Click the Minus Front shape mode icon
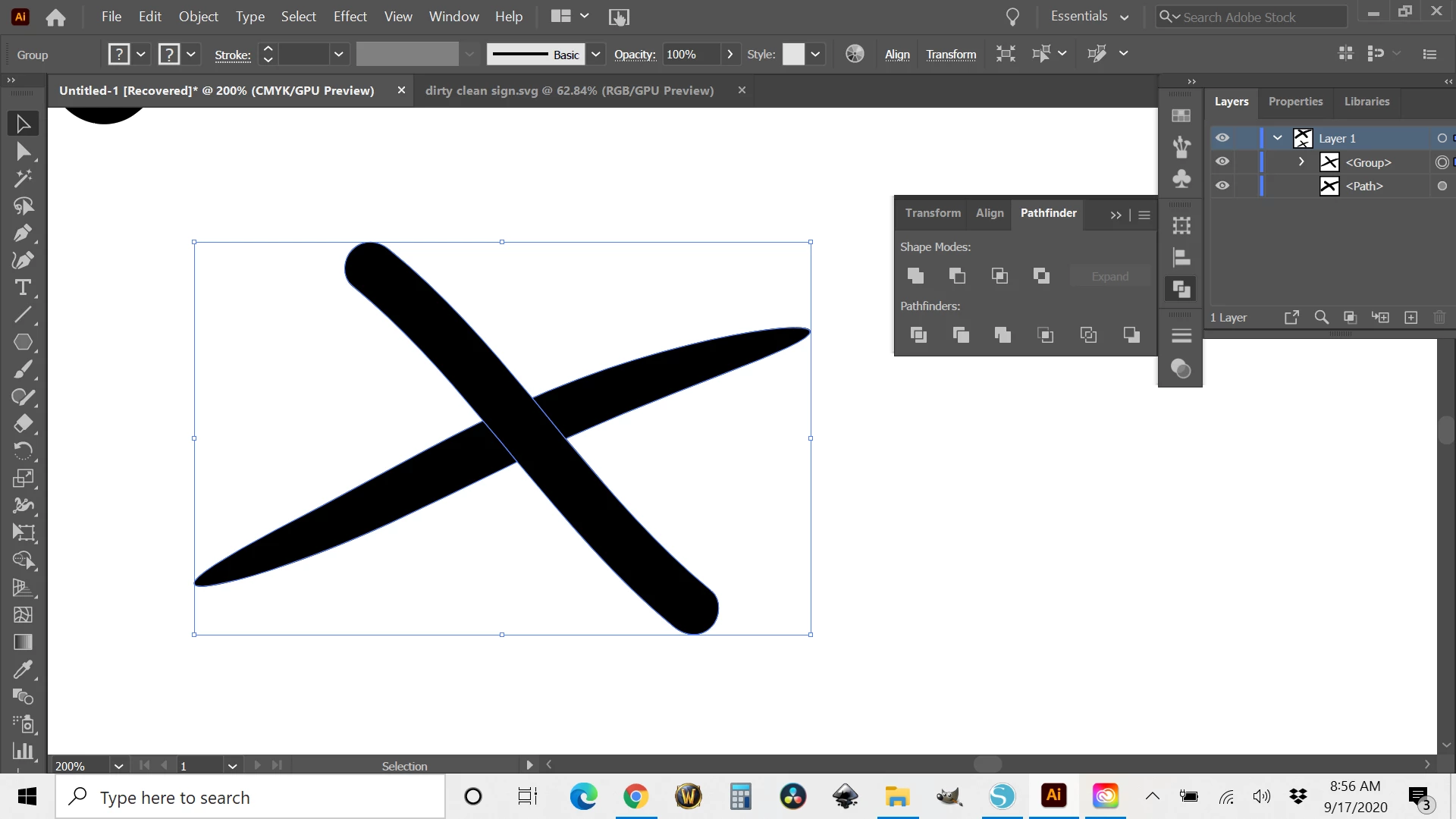Viewport: 1456px width, 819px height. (x=957, y=276)
